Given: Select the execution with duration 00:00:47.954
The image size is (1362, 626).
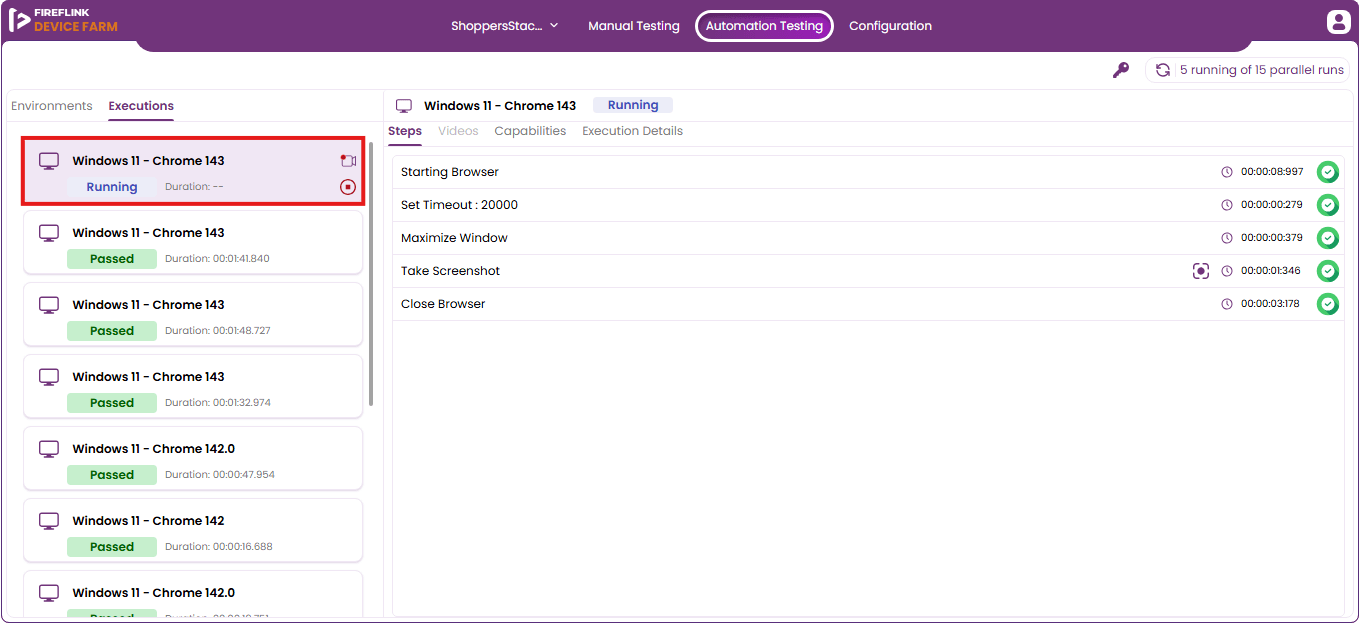Looking at the screenshot, I should (193, 458).
